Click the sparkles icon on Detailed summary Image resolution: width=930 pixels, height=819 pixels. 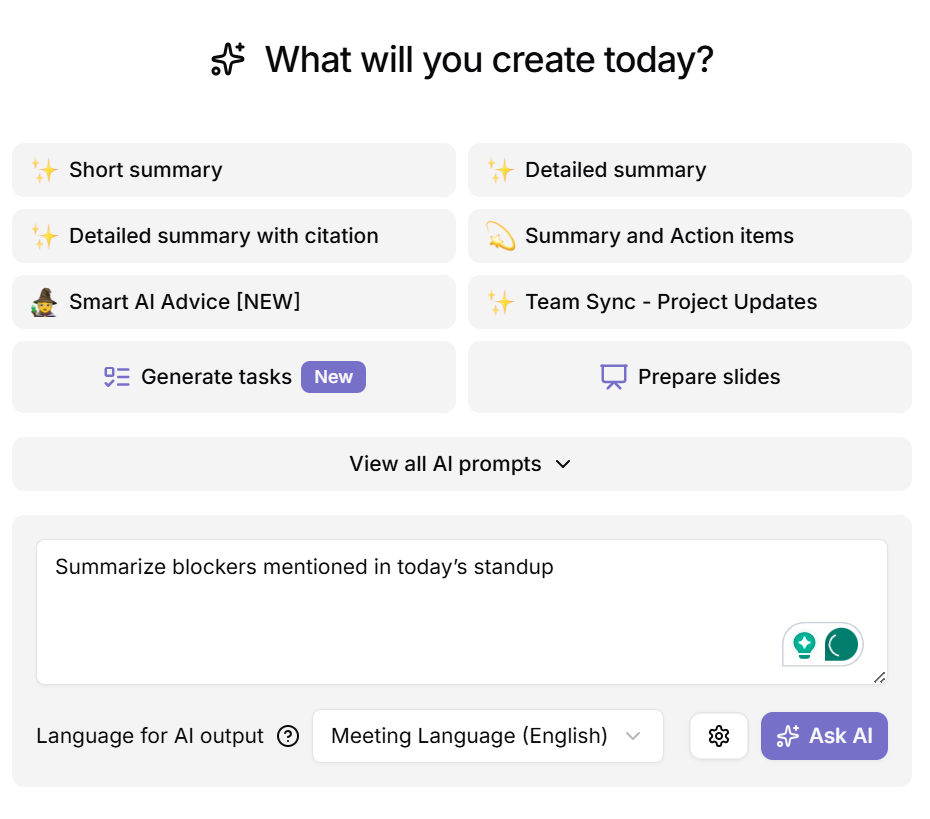501,170
